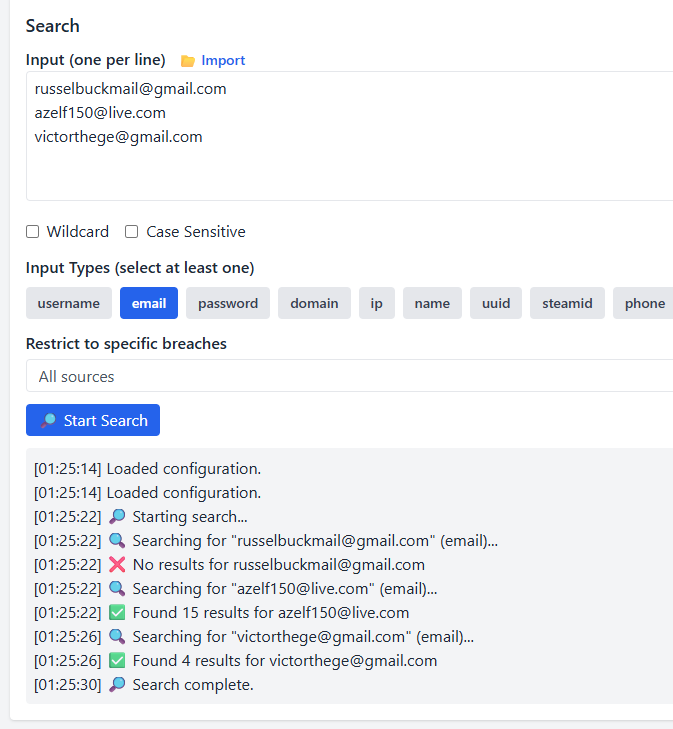Click the red X beside No results
673x729 pixels.
(117, 565)
